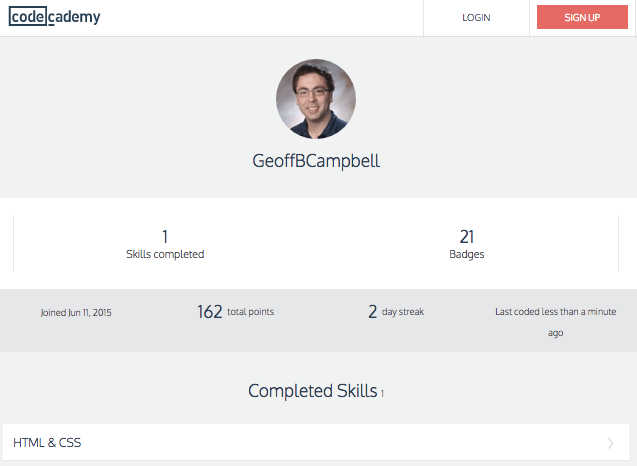Open the Badges label
This screenshot has height=466, width=637.
[467, 255]
